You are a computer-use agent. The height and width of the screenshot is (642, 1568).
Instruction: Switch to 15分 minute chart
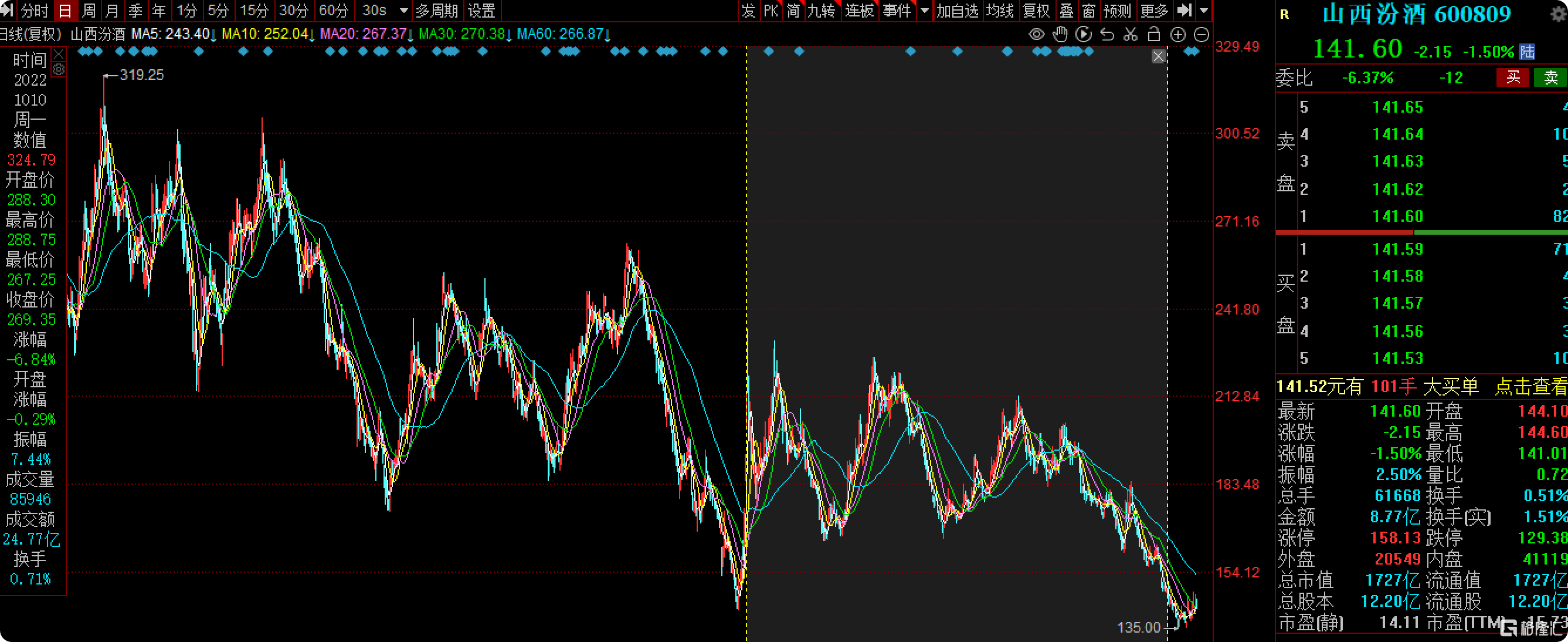click(x=254, y=11)
